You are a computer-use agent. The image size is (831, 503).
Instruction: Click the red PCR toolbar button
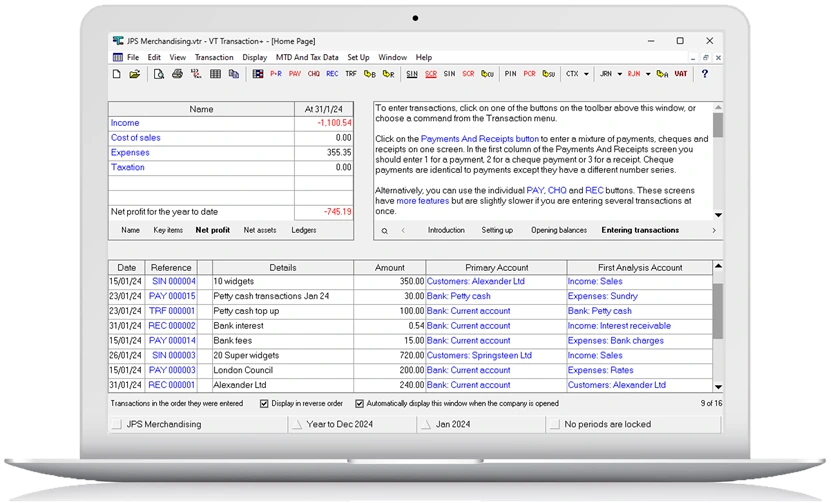tap(529, 74)
